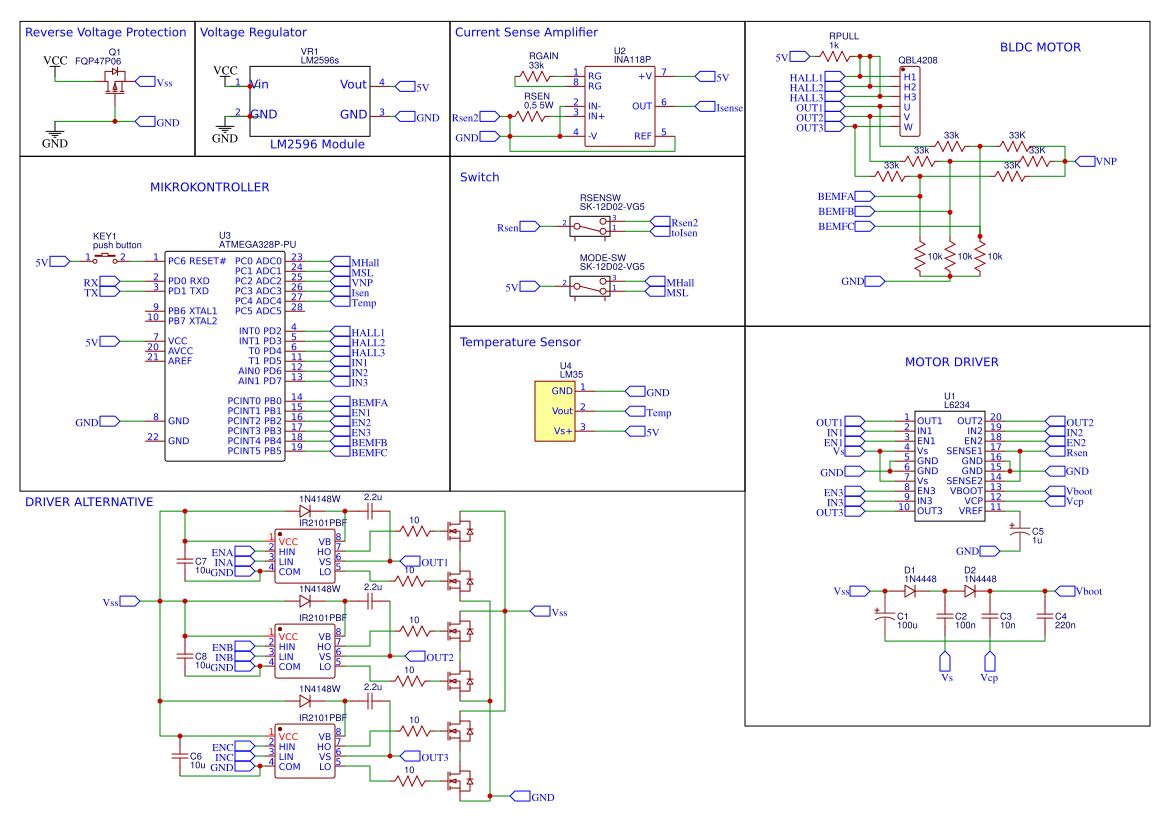Click the 'SENSE2' pin name on L6234

pos(964,481)
